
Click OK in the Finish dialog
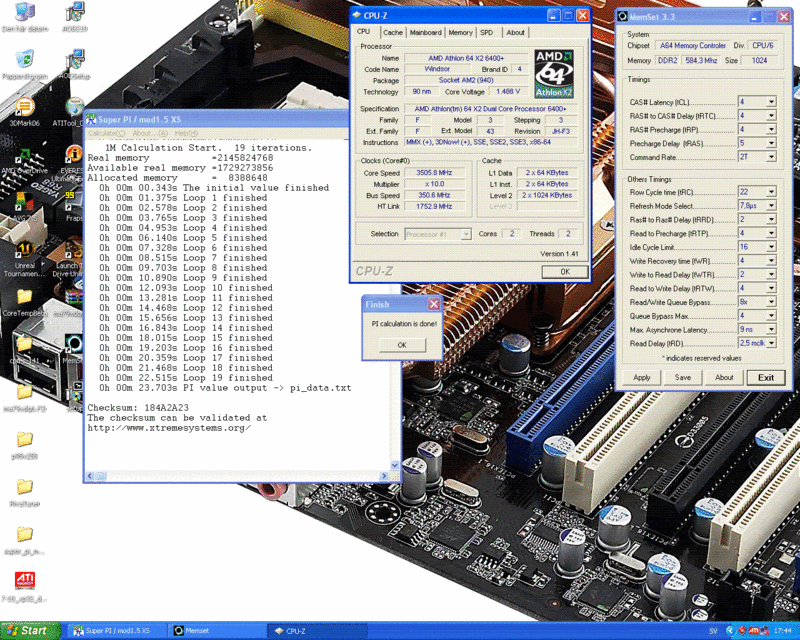click(x=402, y=344)
